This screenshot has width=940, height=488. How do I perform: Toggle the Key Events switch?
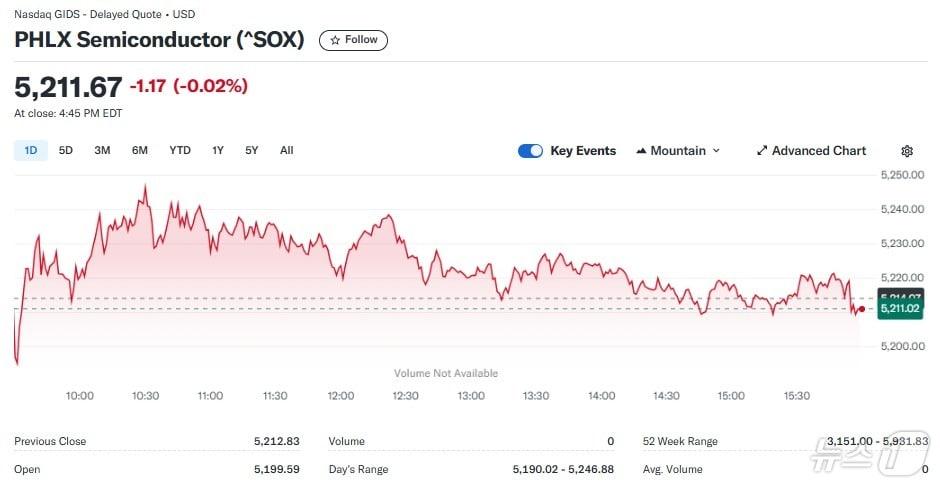point(530,151)
